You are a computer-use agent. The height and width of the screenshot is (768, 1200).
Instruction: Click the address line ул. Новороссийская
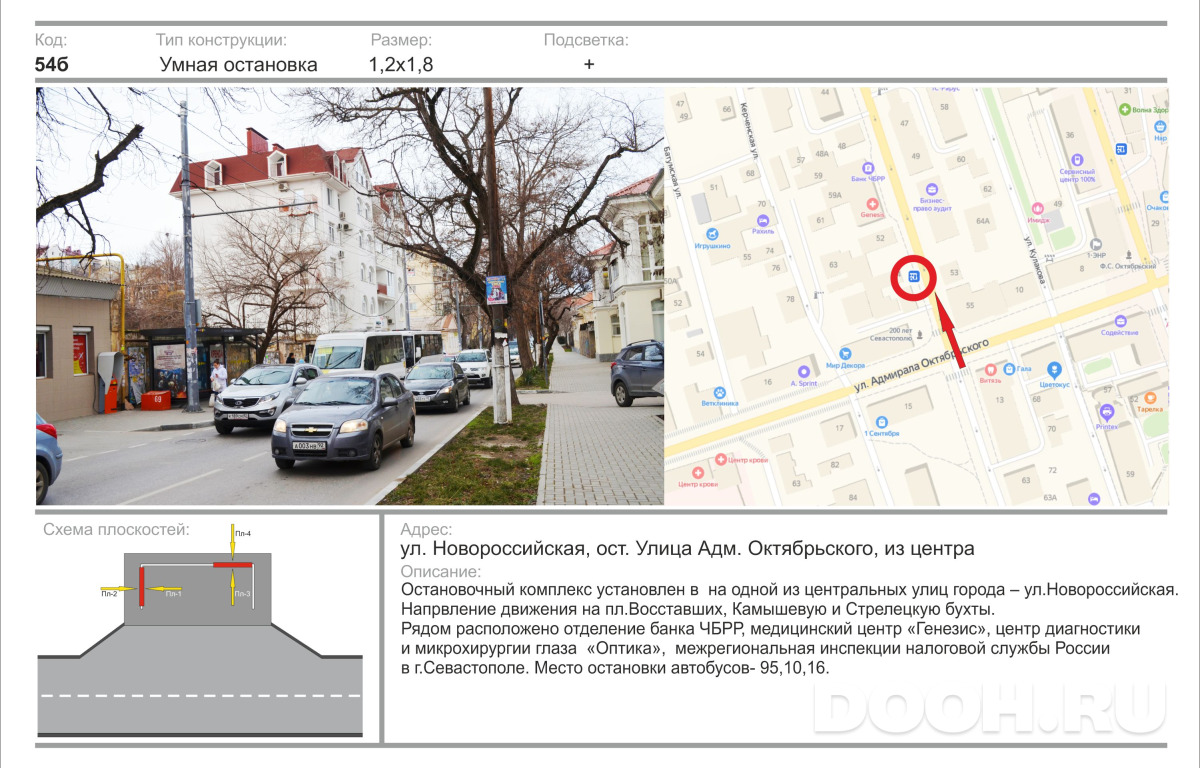687,549
